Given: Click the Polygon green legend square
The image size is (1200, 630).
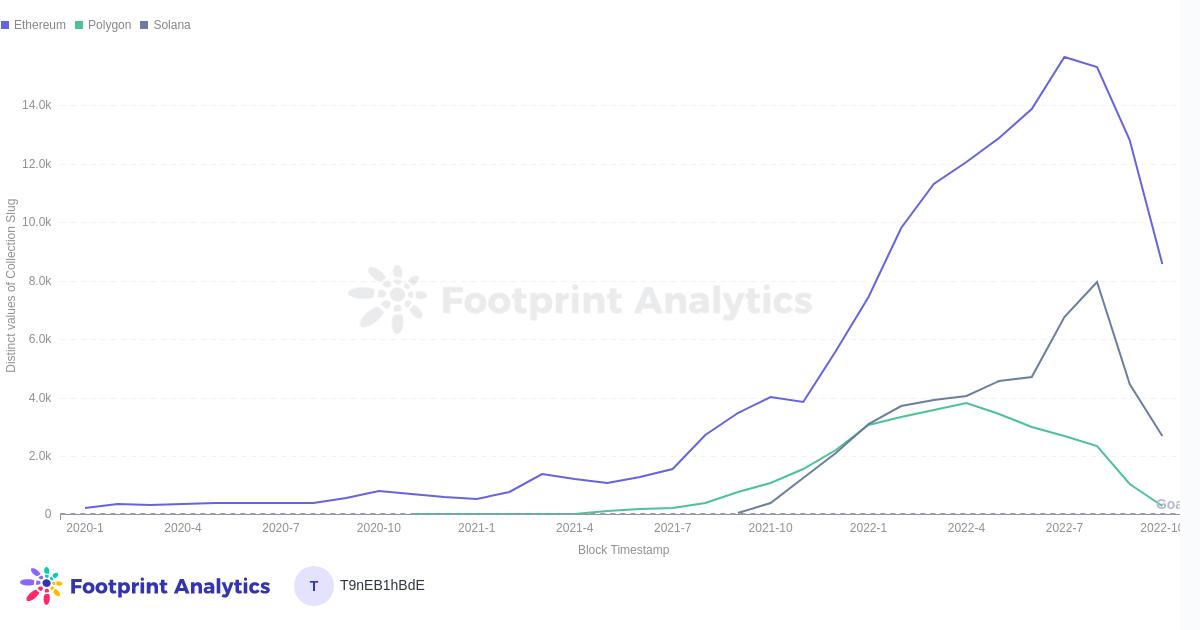Looking at the screenshot, I should 79,25.
